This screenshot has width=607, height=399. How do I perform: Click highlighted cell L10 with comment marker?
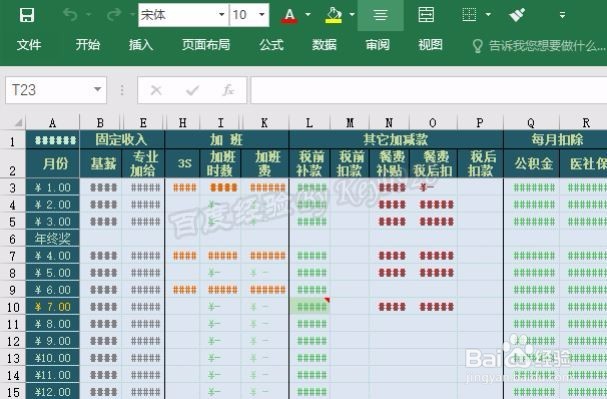click(x=310, y=307)
